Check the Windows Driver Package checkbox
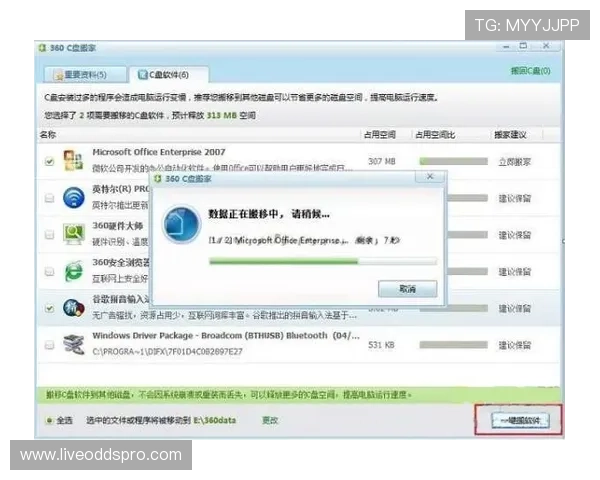Image resolution: width=600 pixels, height=480 pixels. [49, 345]
